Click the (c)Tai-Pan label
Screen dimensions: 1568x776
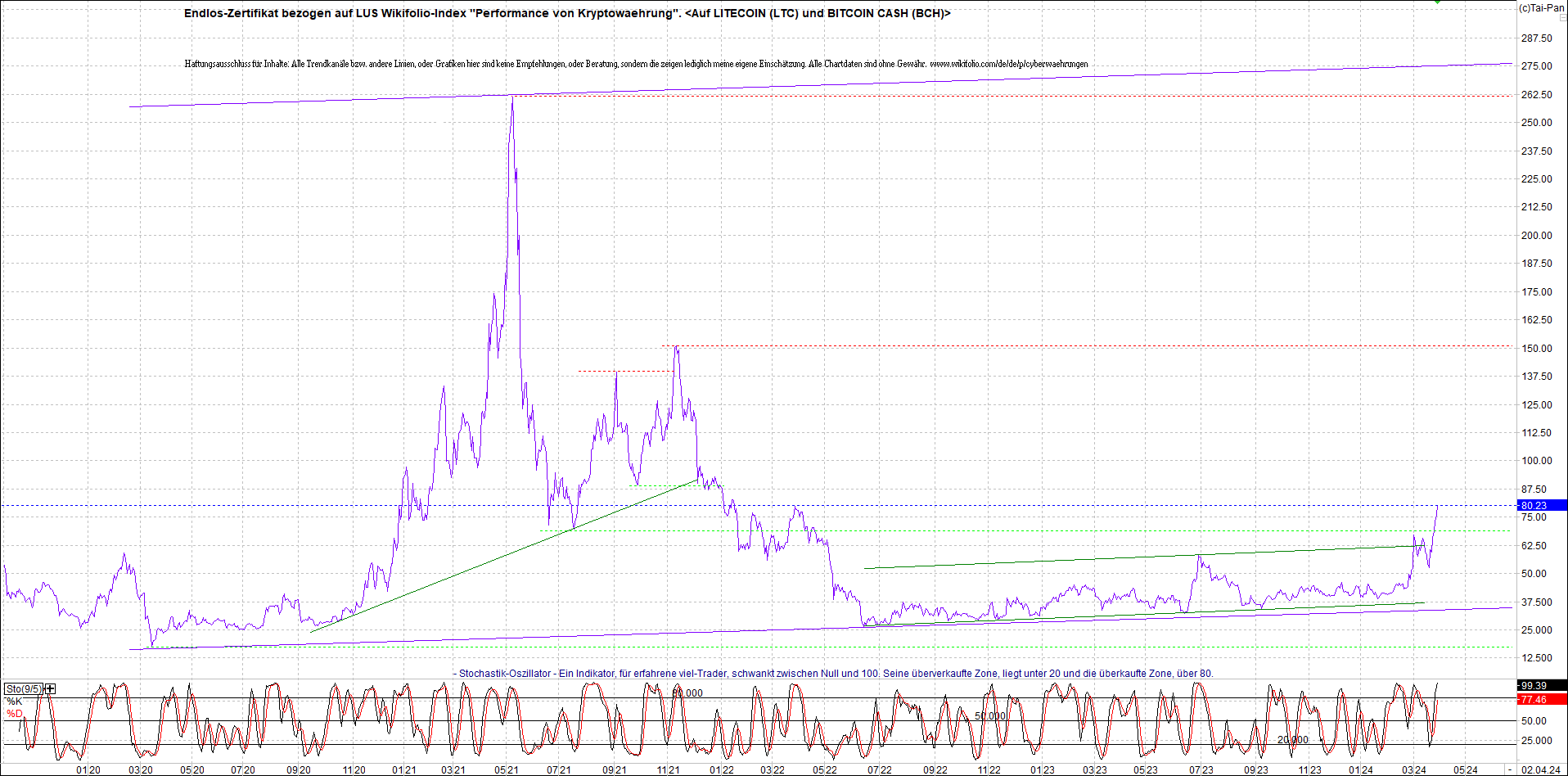point(1542,7)
